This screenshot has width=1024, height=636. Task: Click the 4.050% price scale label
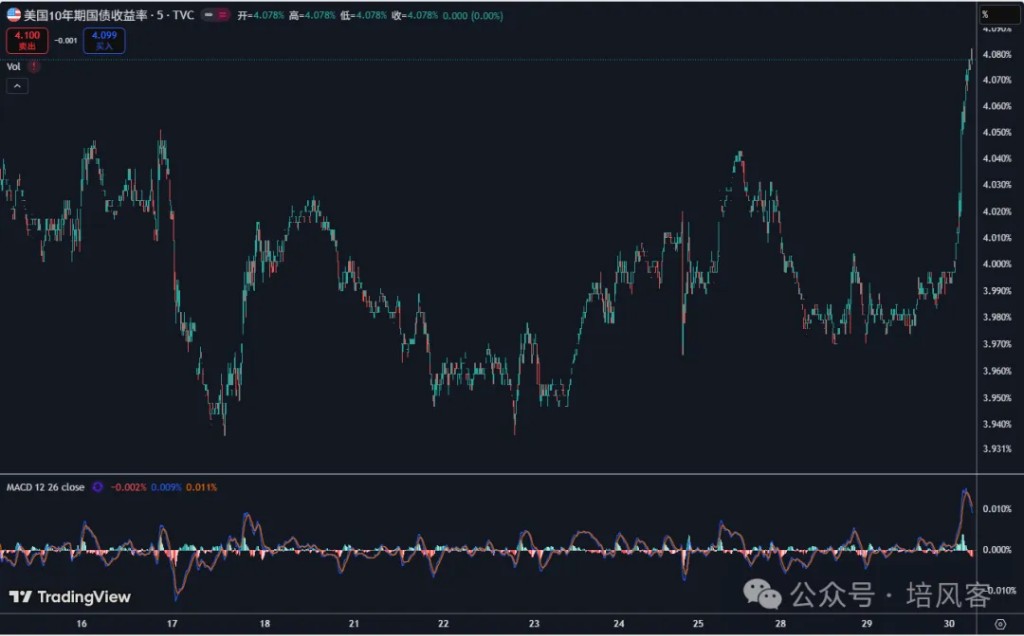coord(997,132)
